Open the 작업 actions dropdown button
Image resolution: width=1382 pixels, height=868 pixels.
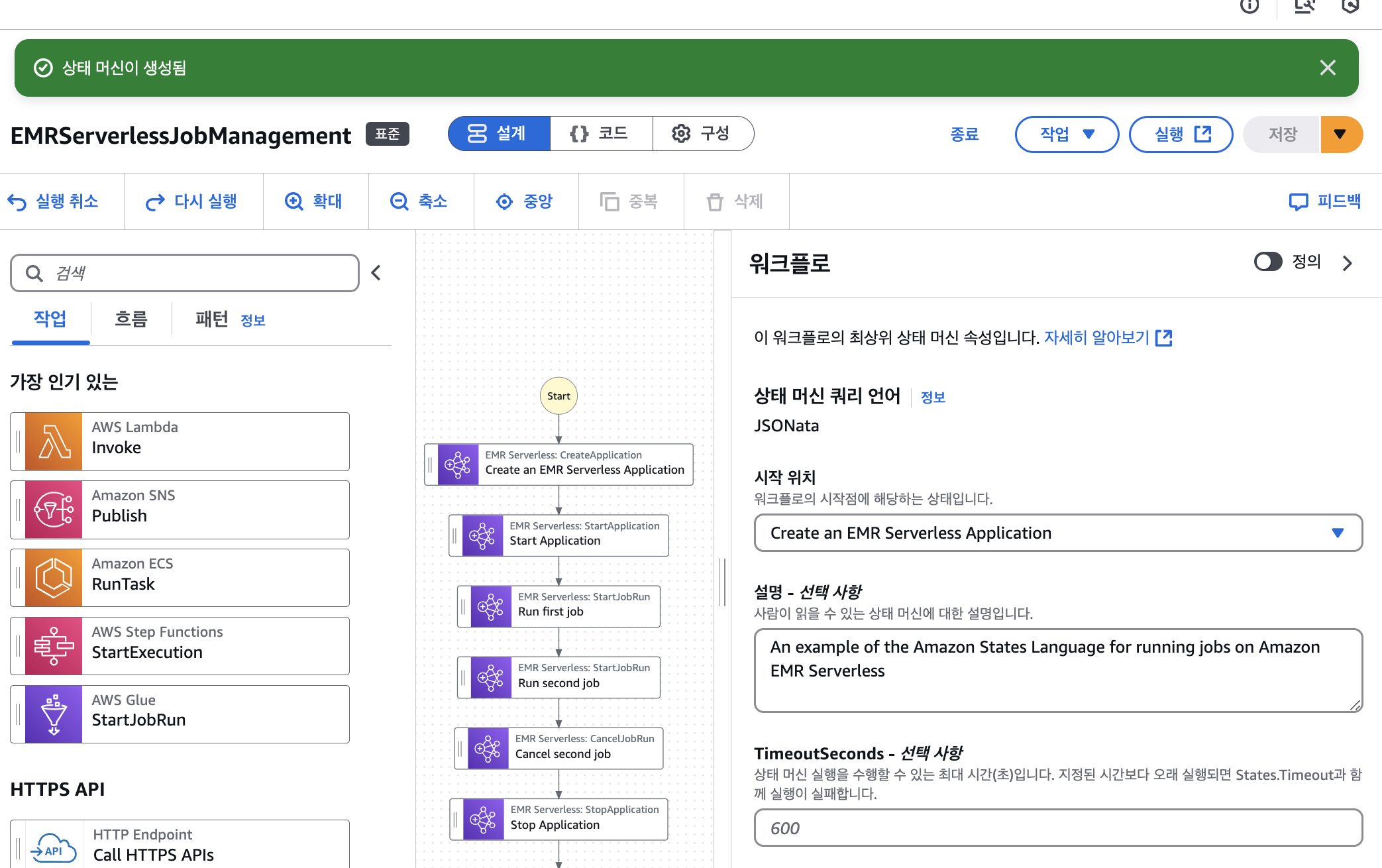pyautogui.click(x=1067, y=135)
